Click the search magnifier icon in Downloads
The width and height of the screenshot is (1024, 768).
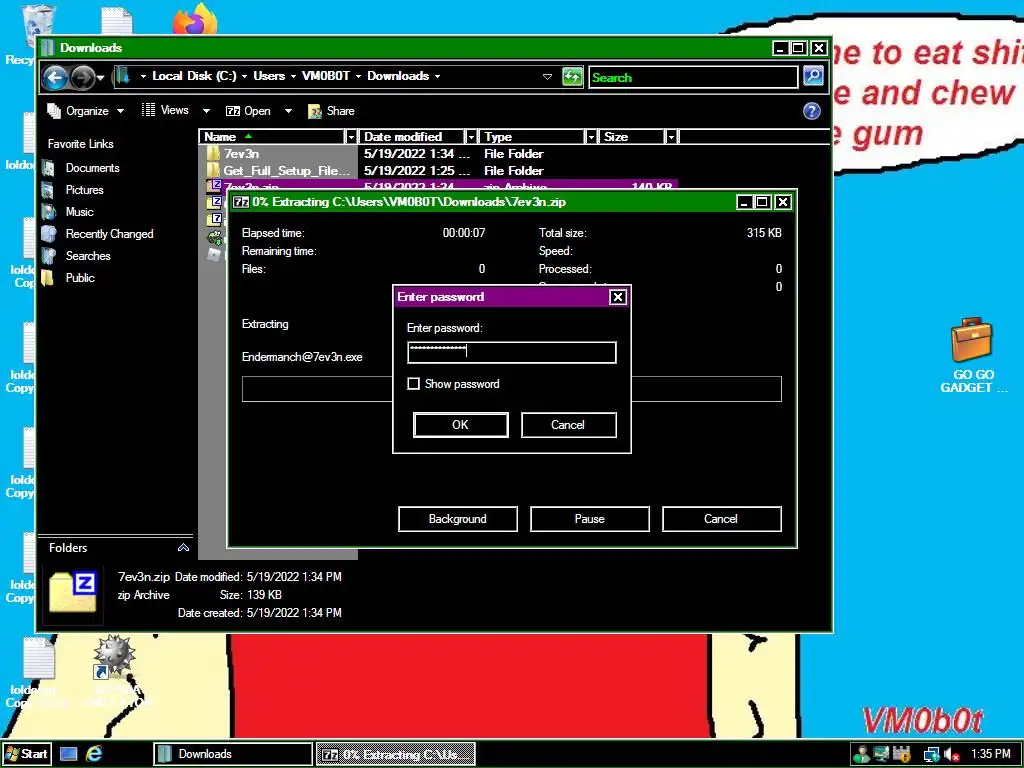pos(813,76)
